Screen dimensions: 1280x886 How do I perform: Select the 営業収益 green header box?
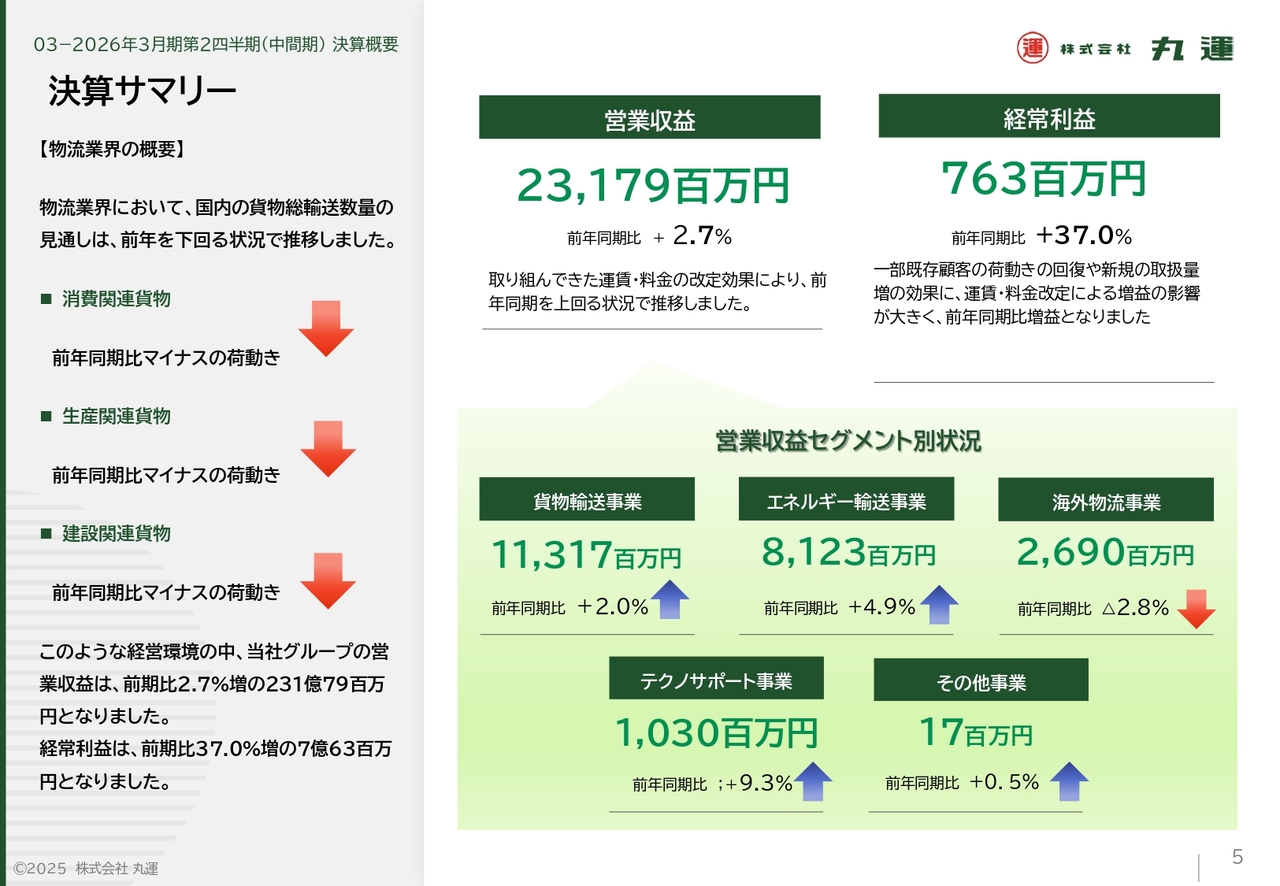[x=649, y=118]
